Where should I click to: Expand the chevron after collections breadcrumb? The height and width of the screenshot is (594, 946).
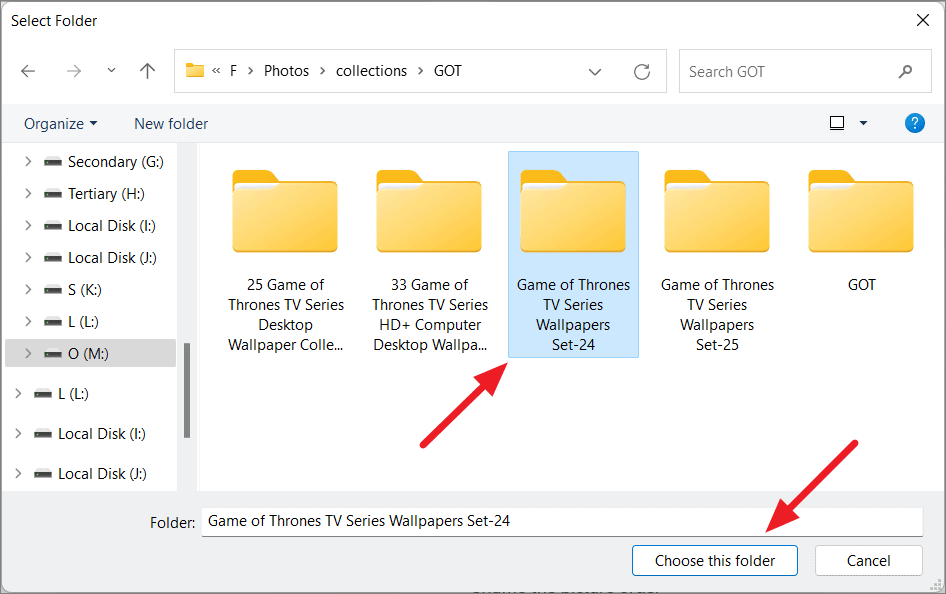(x=421, y=71)
